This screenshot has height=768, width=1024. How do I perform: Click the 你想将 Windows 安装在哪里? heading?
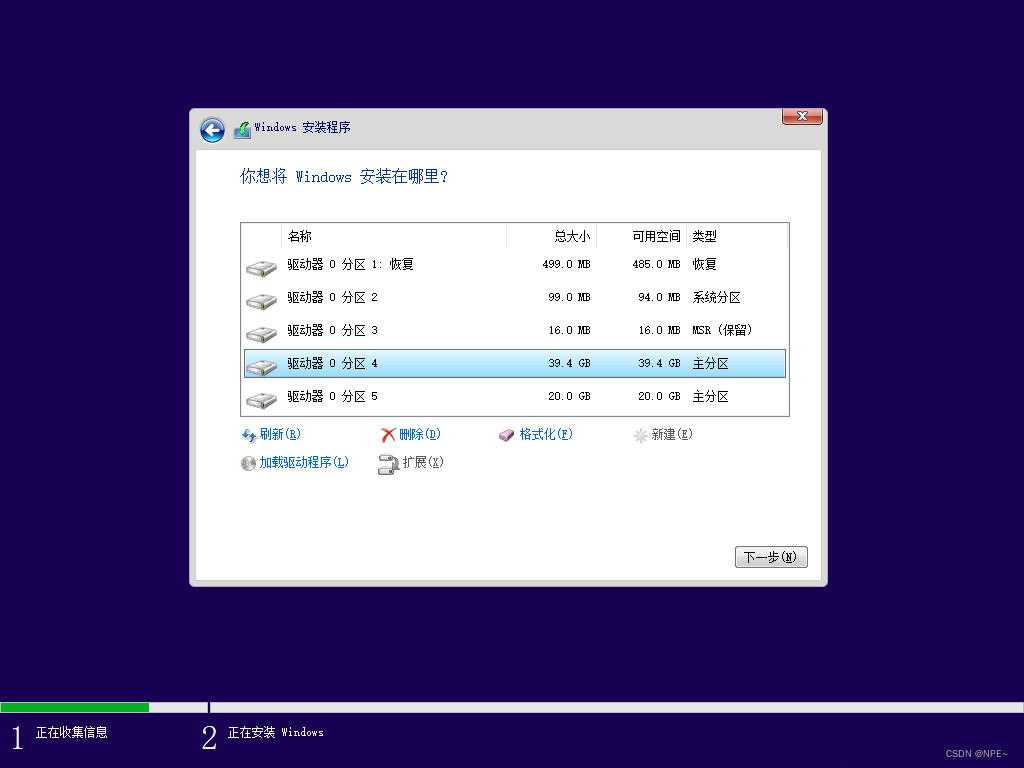(x=344, y=176)
